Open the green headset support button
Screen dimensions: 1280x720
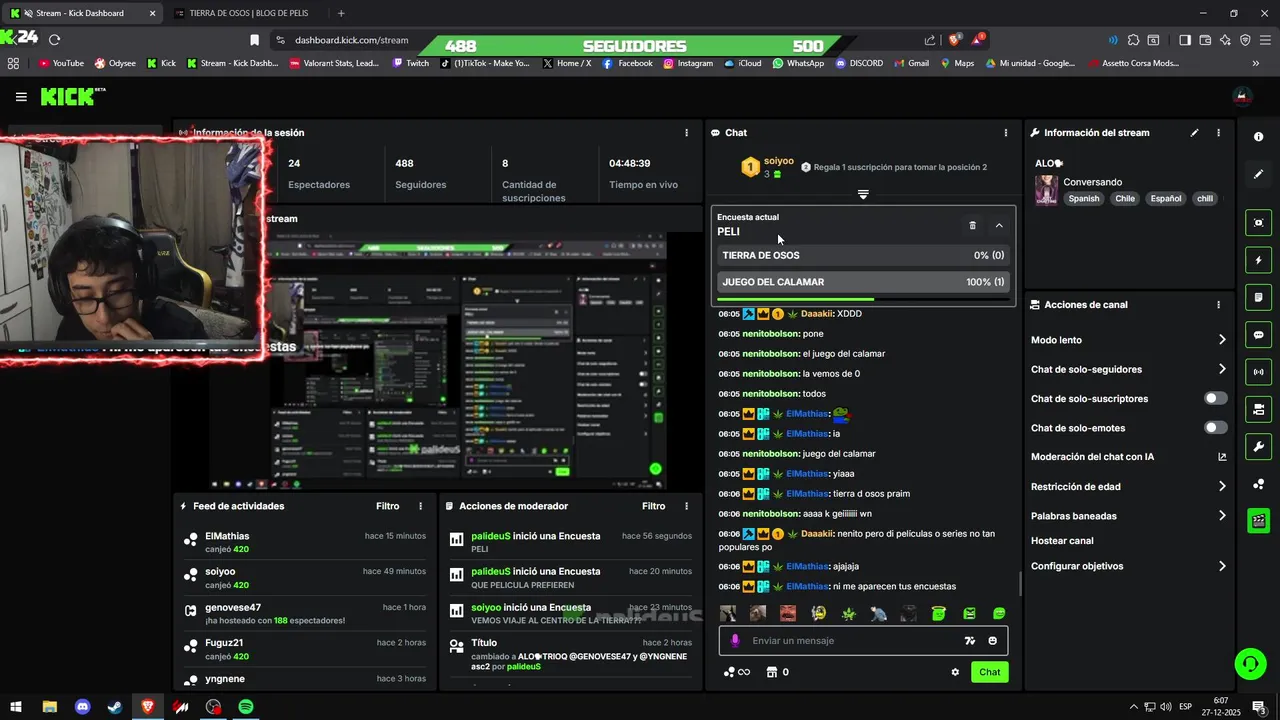pyautogui.click(x=1249, y=663)
